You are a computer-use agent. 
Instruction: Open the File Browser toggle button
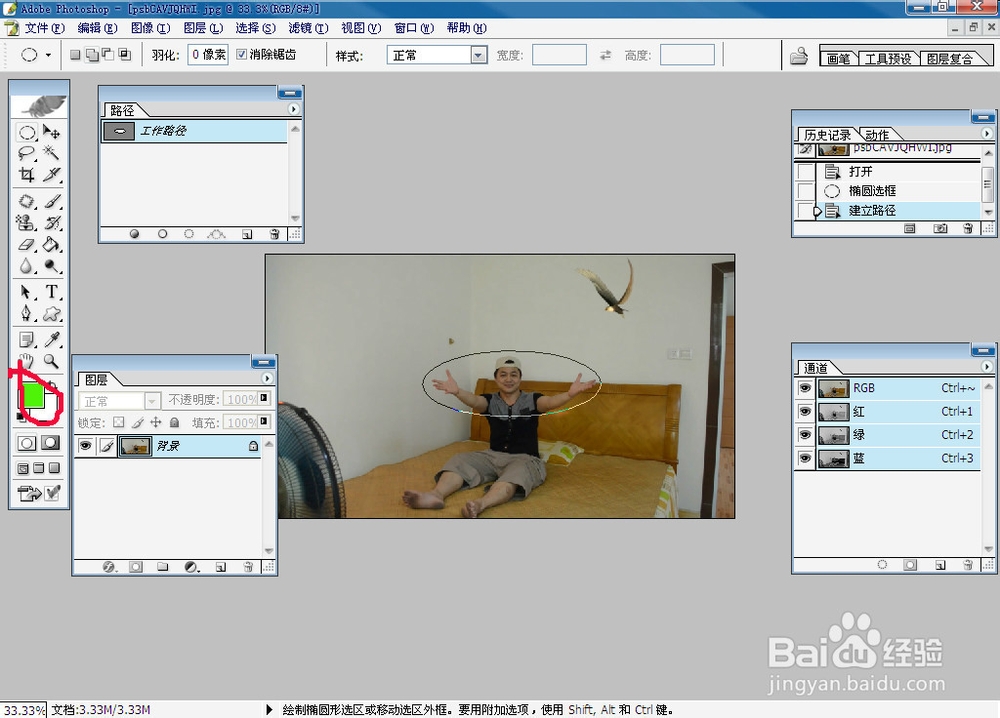(798, 56)
